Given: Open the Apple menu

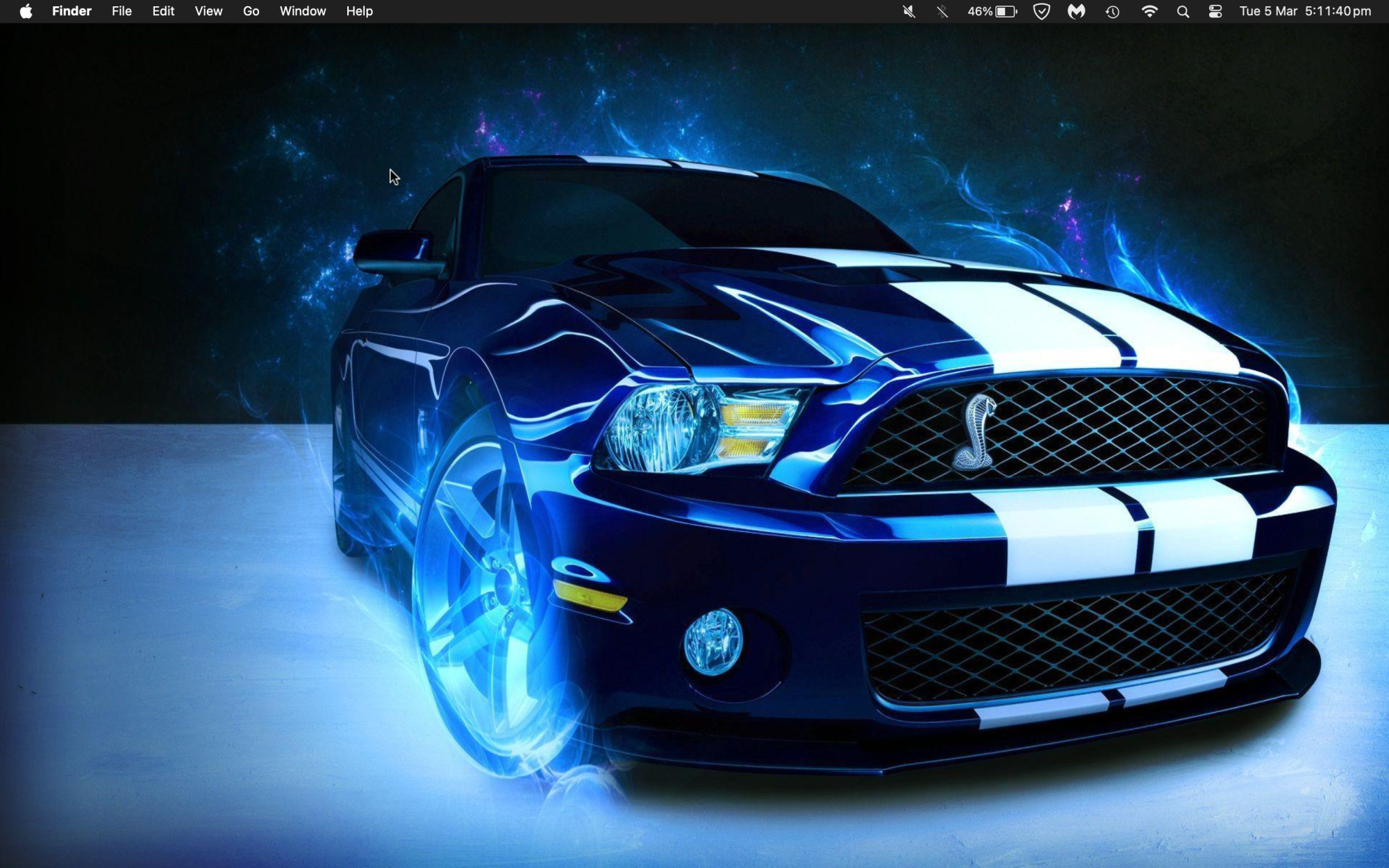Looking at the screenshot, I should (26, 11).
